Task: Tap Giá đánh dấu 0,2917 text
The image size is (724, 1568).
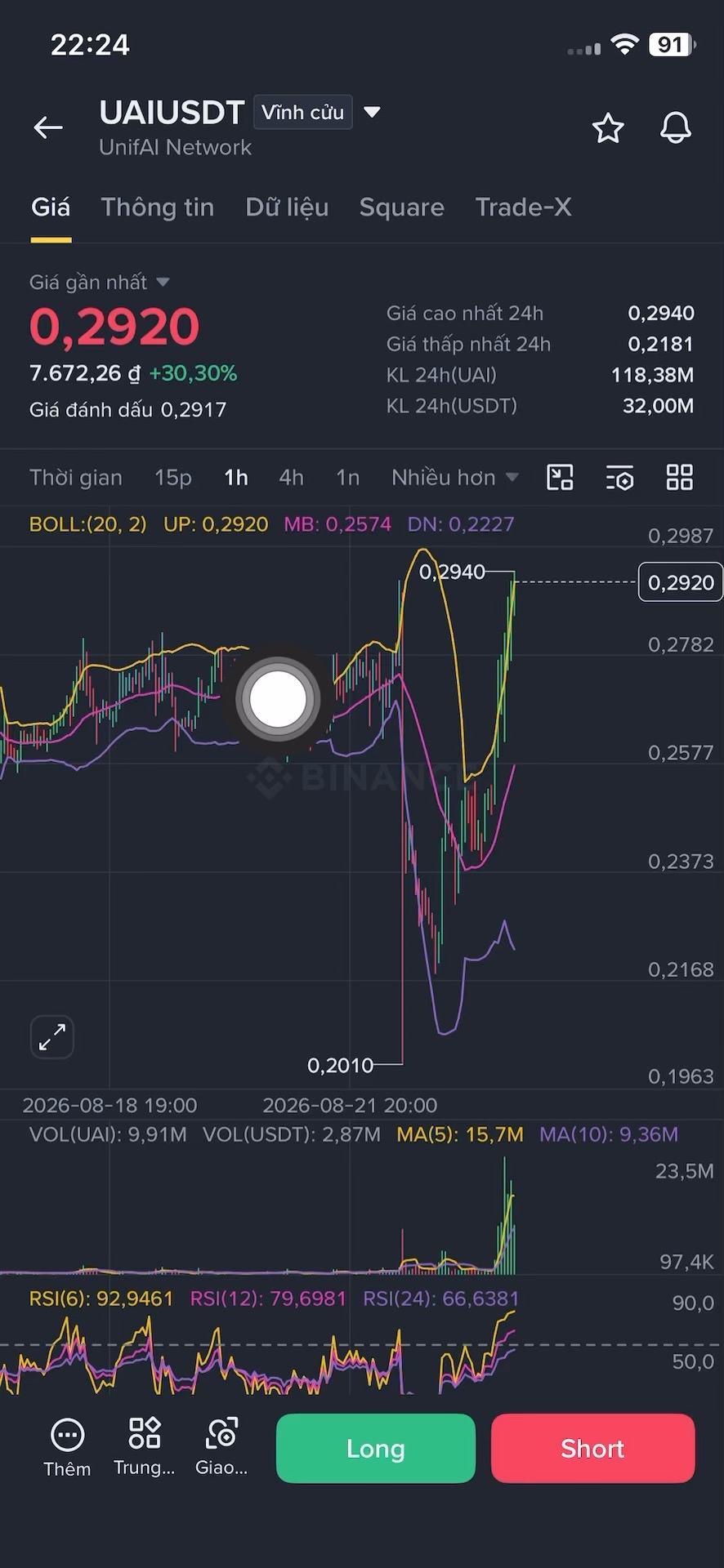Action: 127,410
